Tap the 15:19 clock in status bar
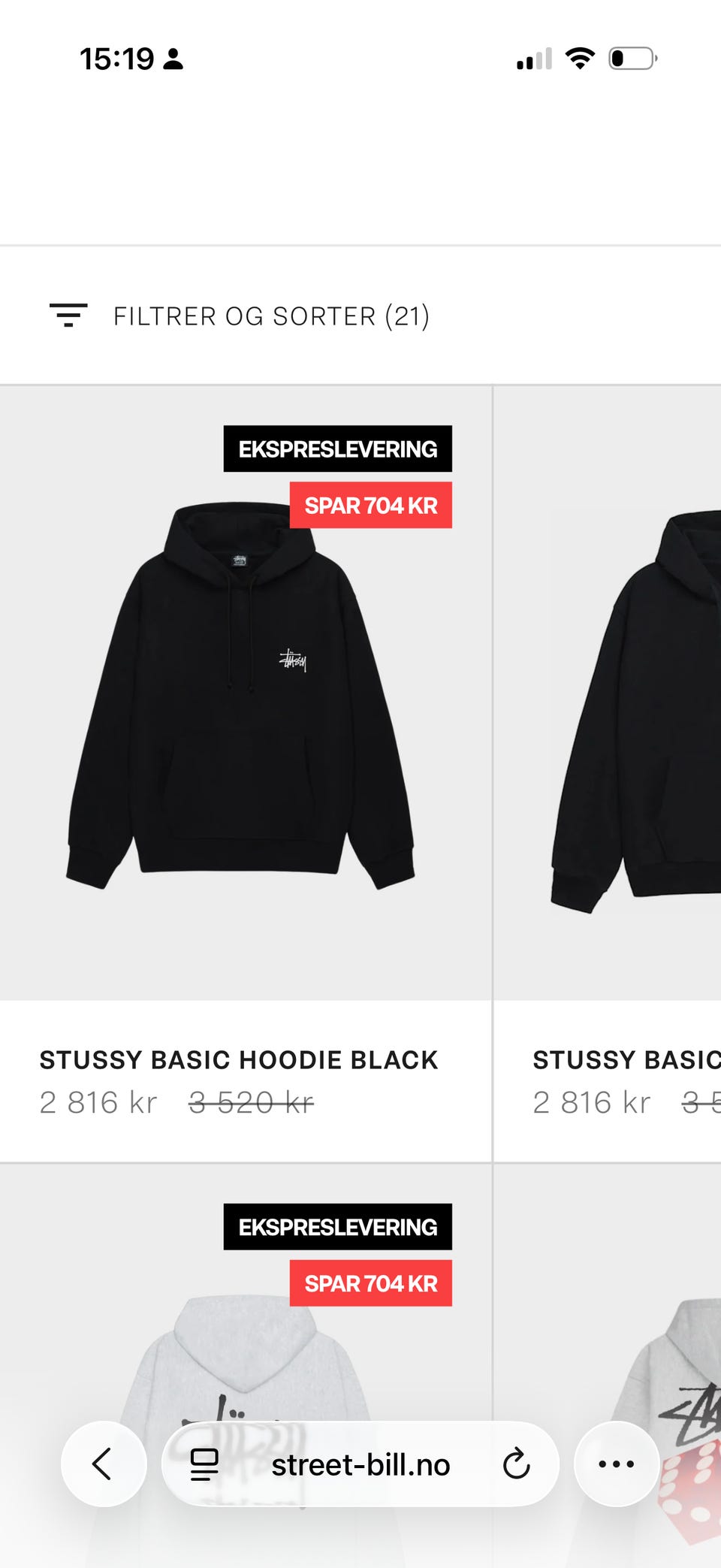Viewport: 721px width, 1568px height. point(116,59)
